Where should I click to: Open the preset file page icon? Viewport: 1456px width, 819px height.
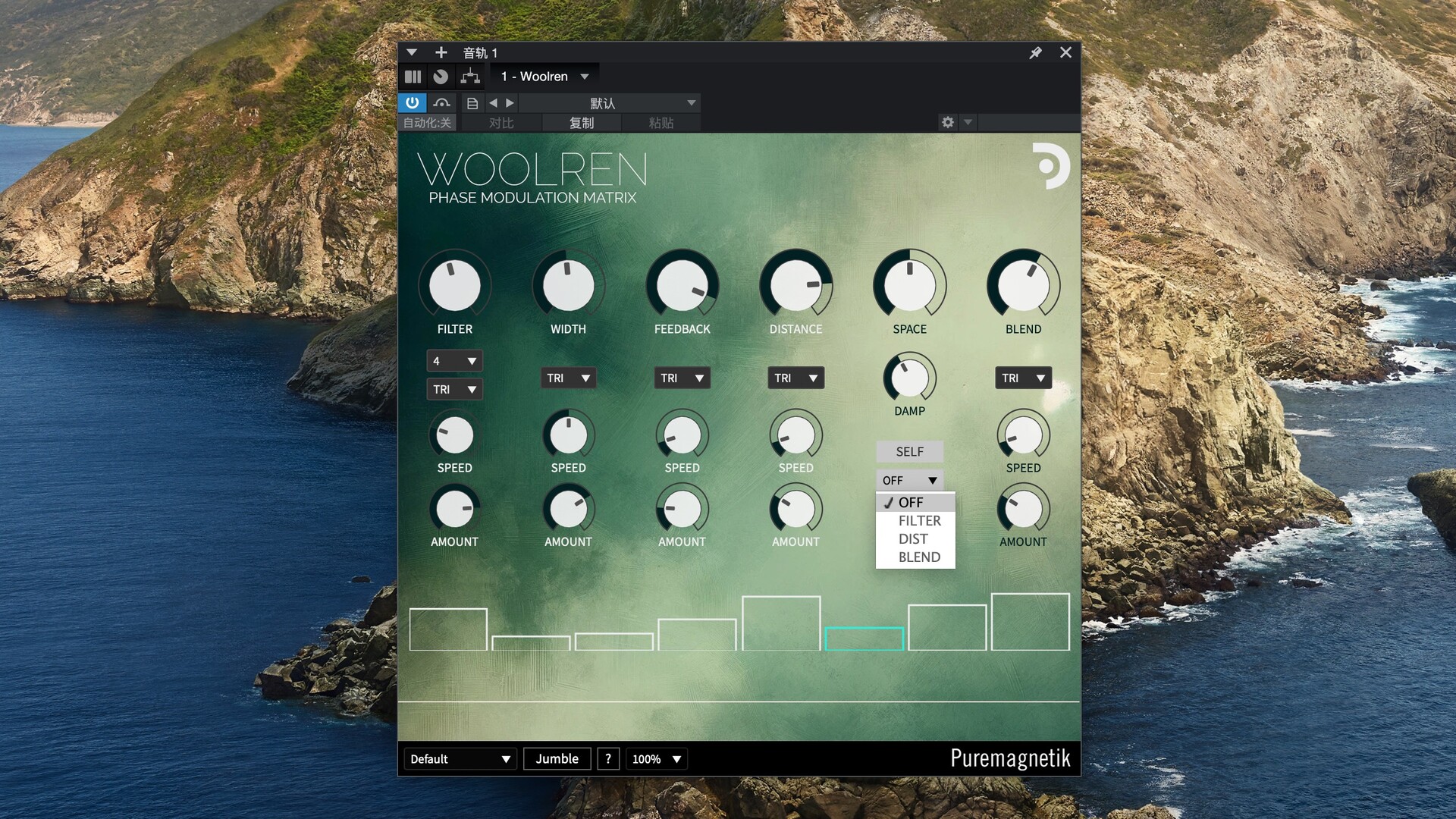[472, 103]
